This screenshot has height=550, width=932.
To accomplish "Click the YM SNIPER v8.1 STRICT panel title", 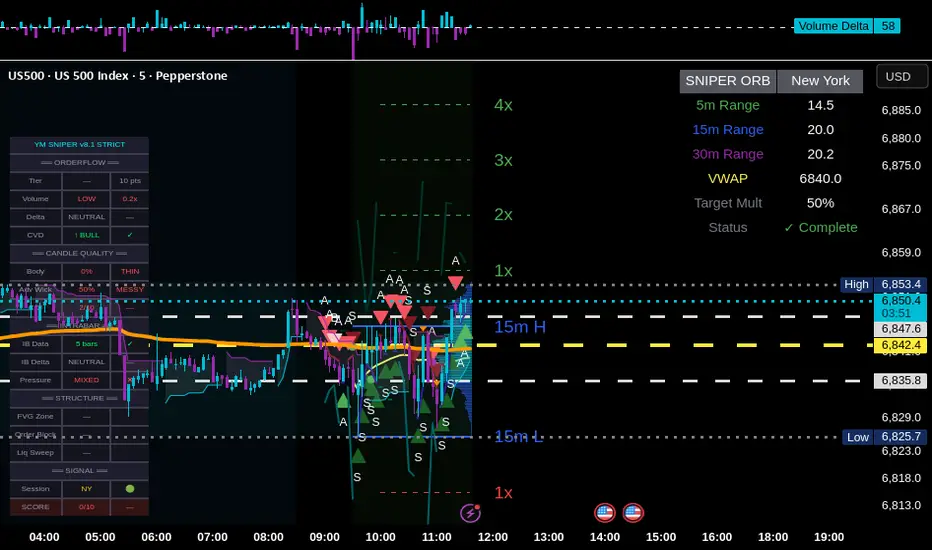I will point(80,144).
